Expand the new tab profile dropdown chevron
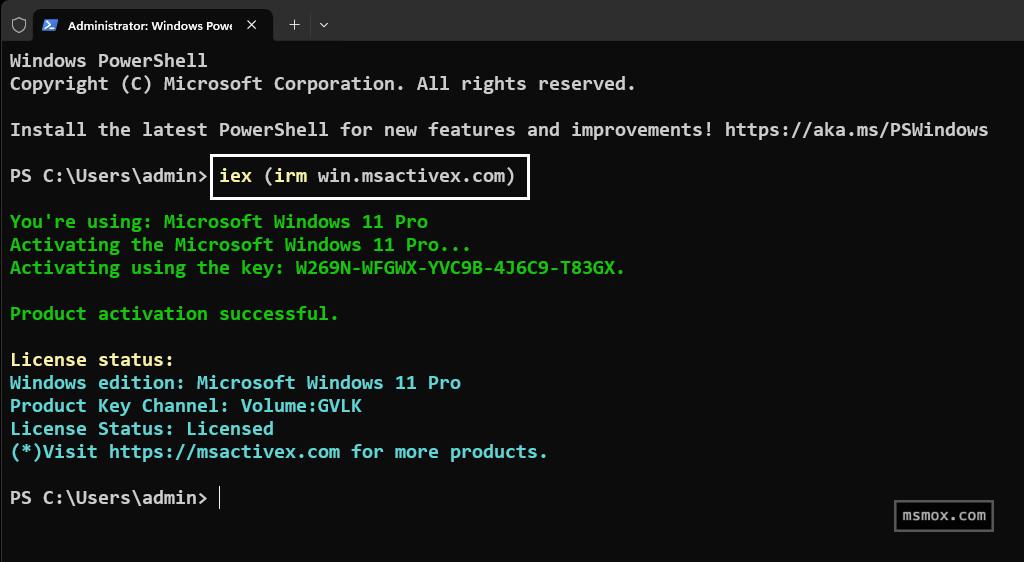Image resolution: width=1024 pixels, height=562 pixels. [x=324, y=25]
